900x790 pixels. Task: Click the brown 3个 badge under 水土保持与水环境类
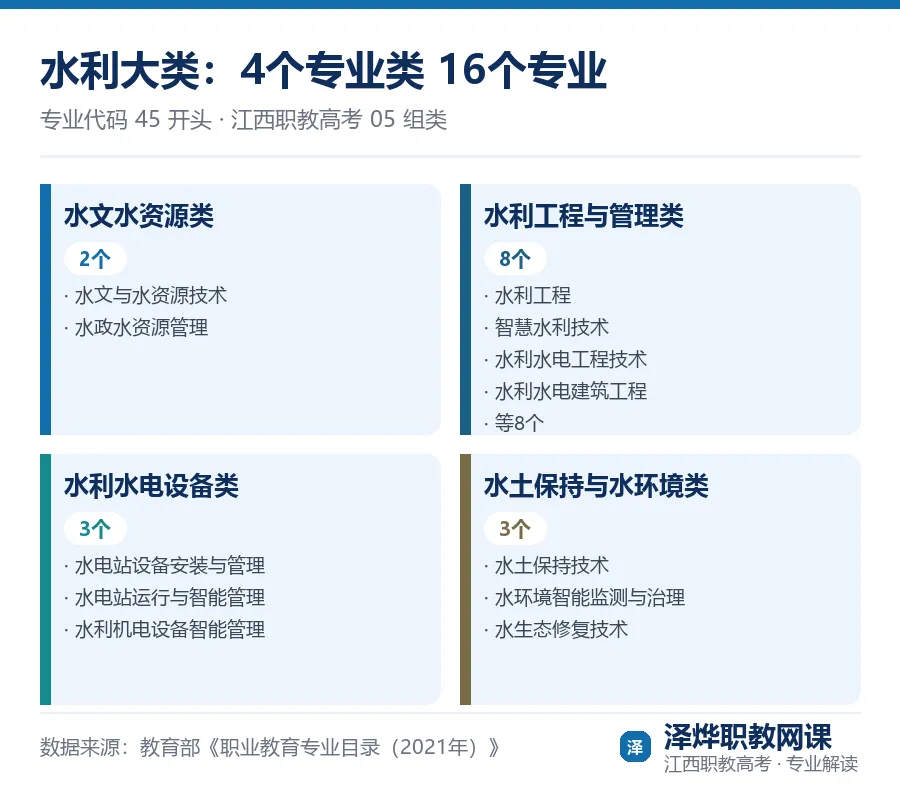pos(515,529)
